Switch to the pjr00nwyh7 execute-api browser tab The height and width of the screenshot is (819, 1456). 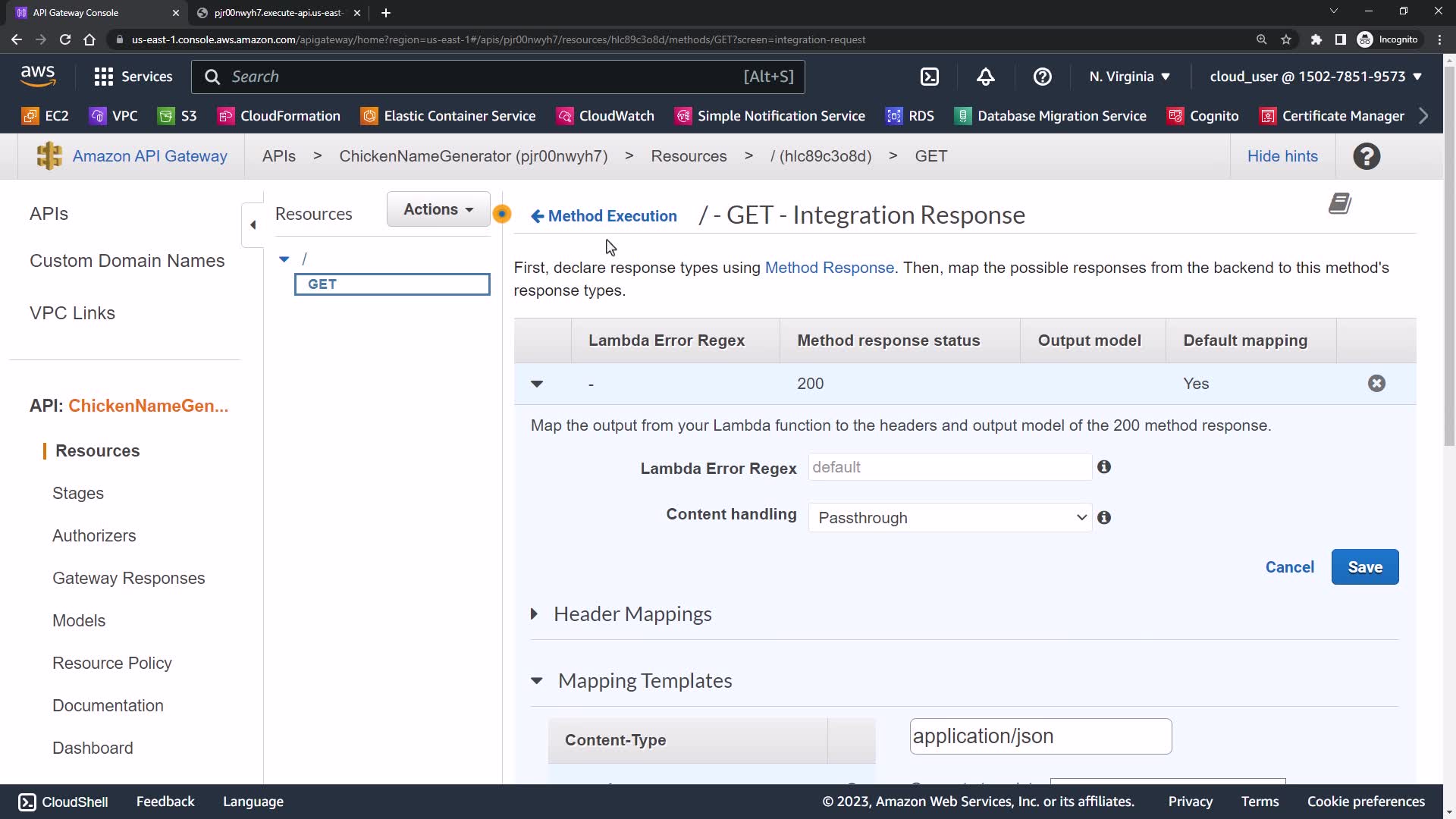[278, 13]
